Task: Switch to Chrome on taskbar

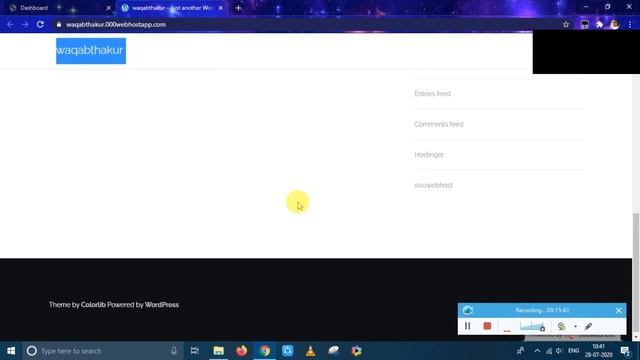Action: (264, 351)
